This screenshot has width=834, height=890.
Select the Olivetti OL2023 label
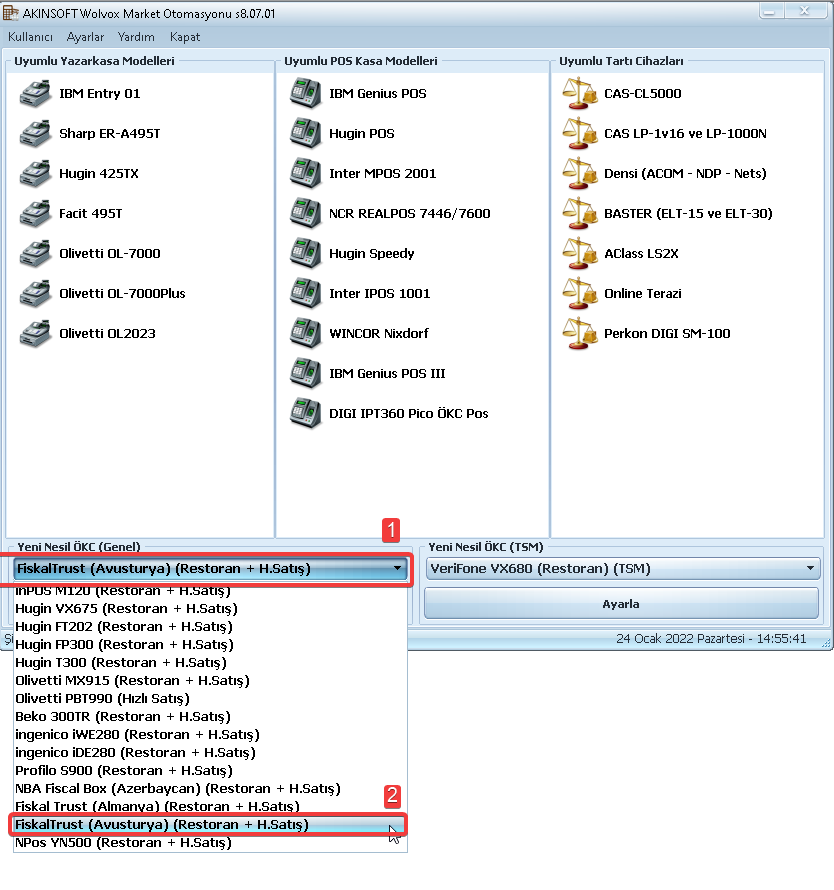[107, 334]
